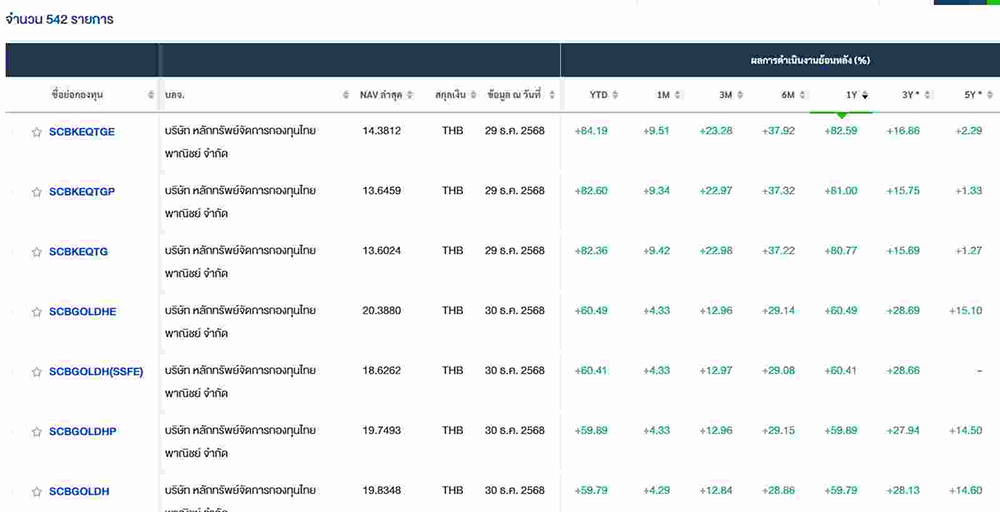Sort by fund short name column arrows
1000x512 pixels.
[x=151, y=95]
